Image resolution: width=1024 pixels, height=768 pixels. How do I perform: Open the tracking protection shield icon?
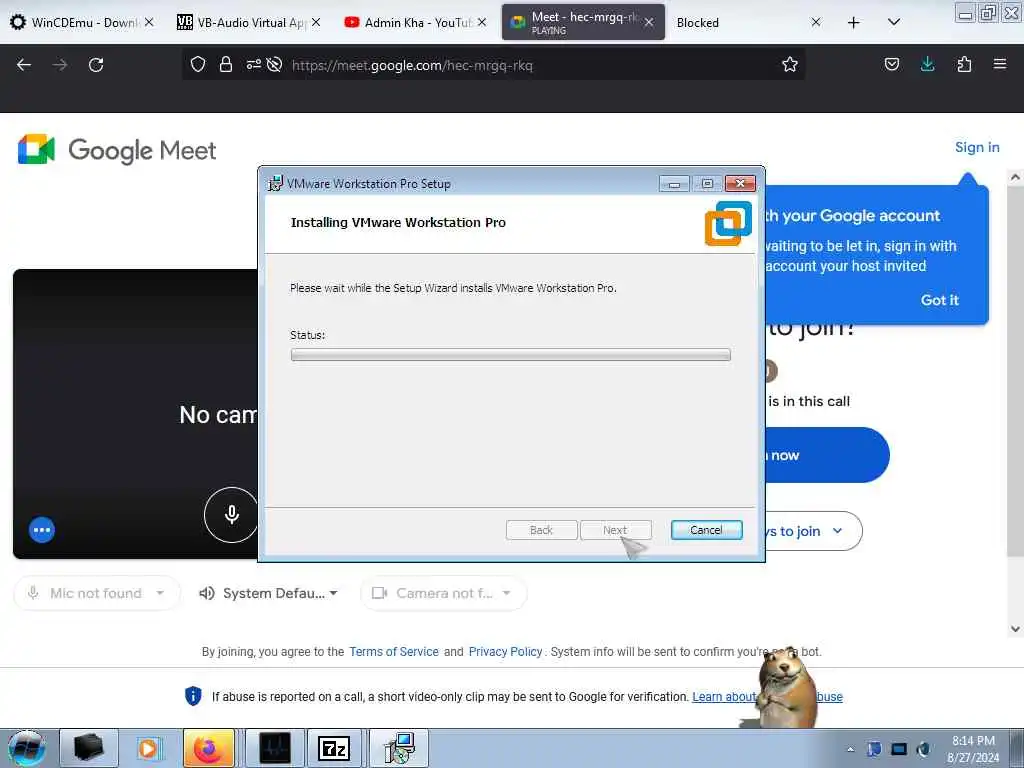tap(198, 65)
